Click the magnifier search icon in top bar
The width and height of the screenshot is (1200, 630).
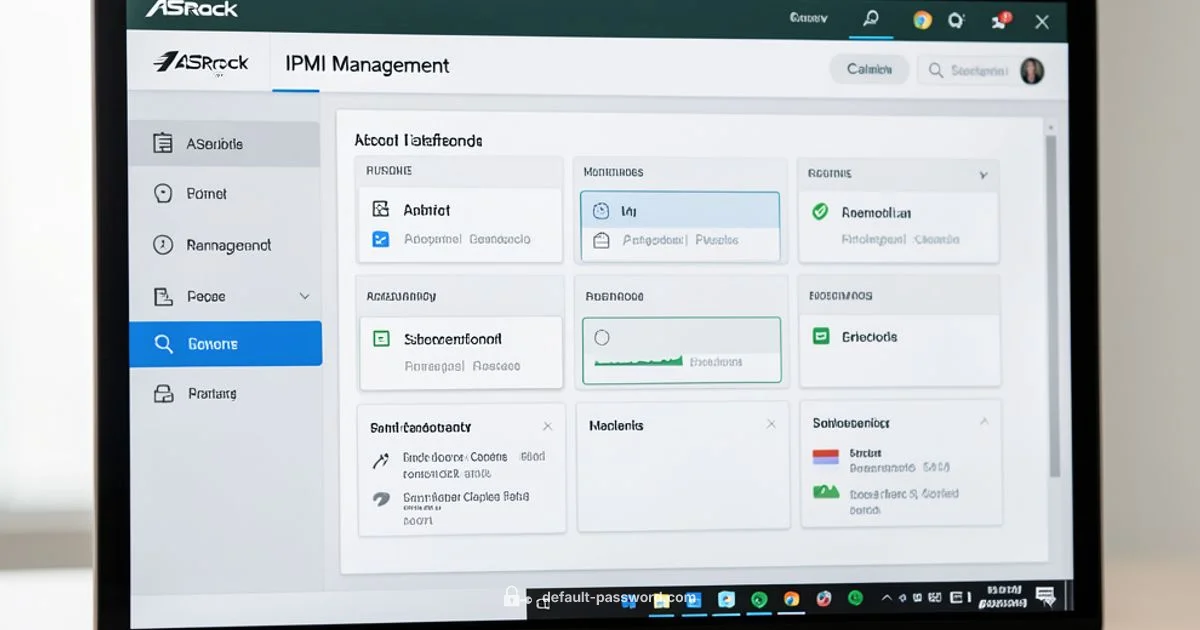click(870, 20)
